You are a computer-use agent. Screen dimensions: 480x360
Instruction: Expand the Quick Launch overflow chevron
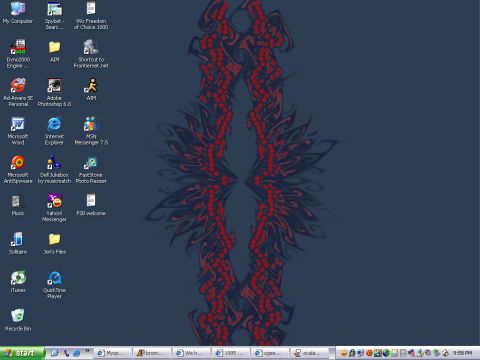tap(88, 350)
